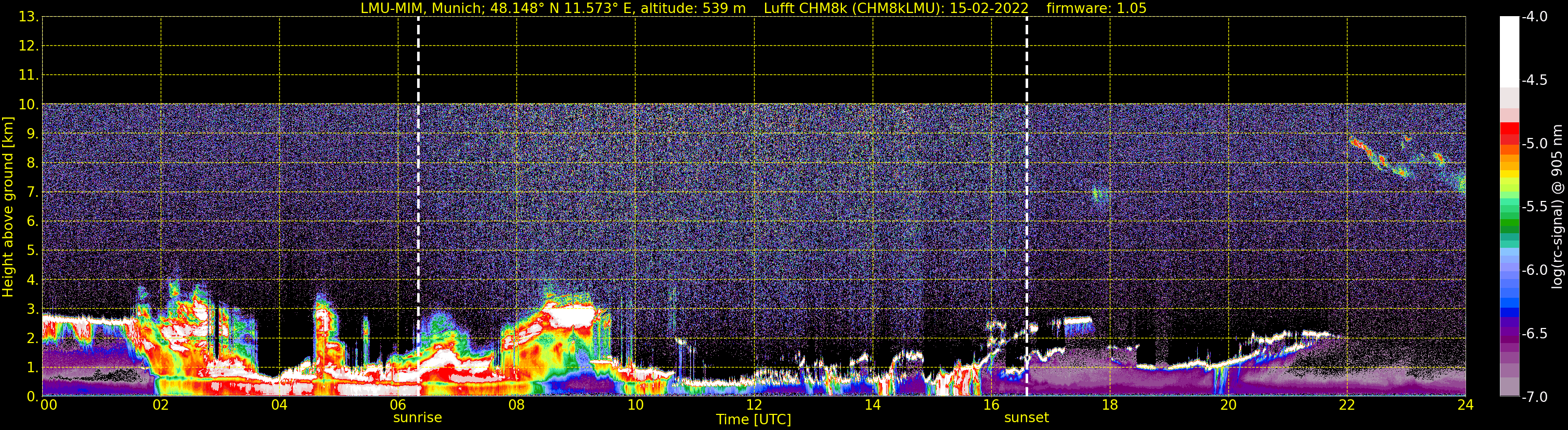
Task: Click the 'Height above ground [km]' axis label
Action: (x=8, y=207)
